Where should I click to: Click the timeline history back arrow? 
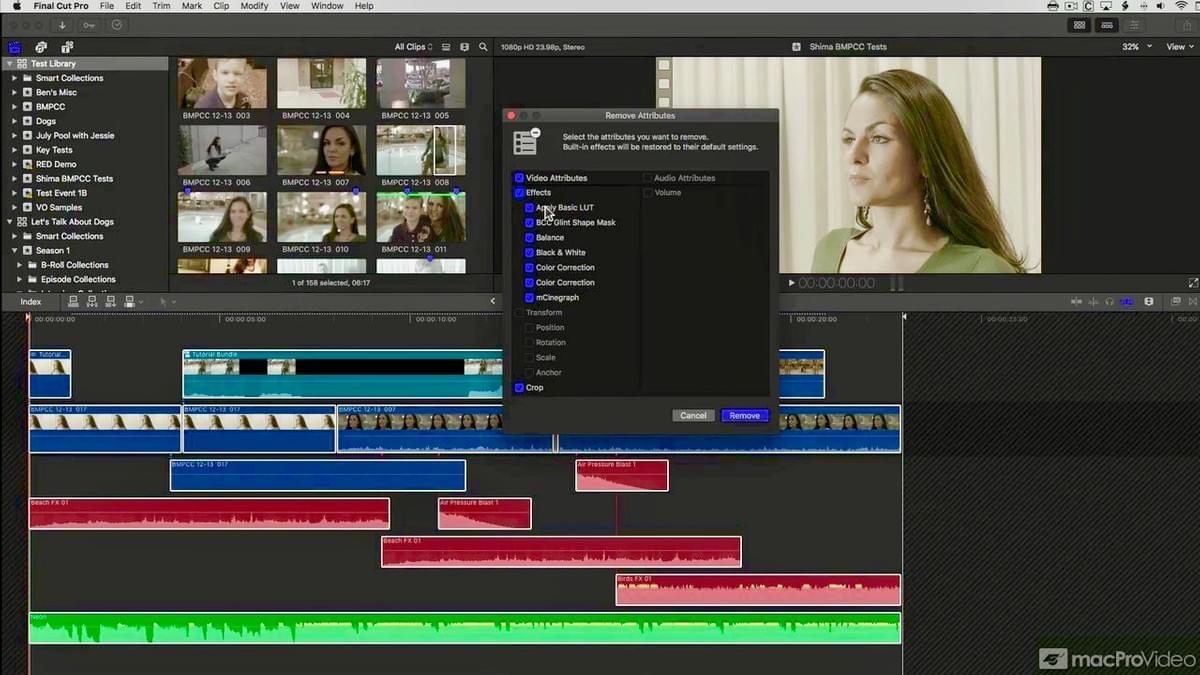(492, 301)
